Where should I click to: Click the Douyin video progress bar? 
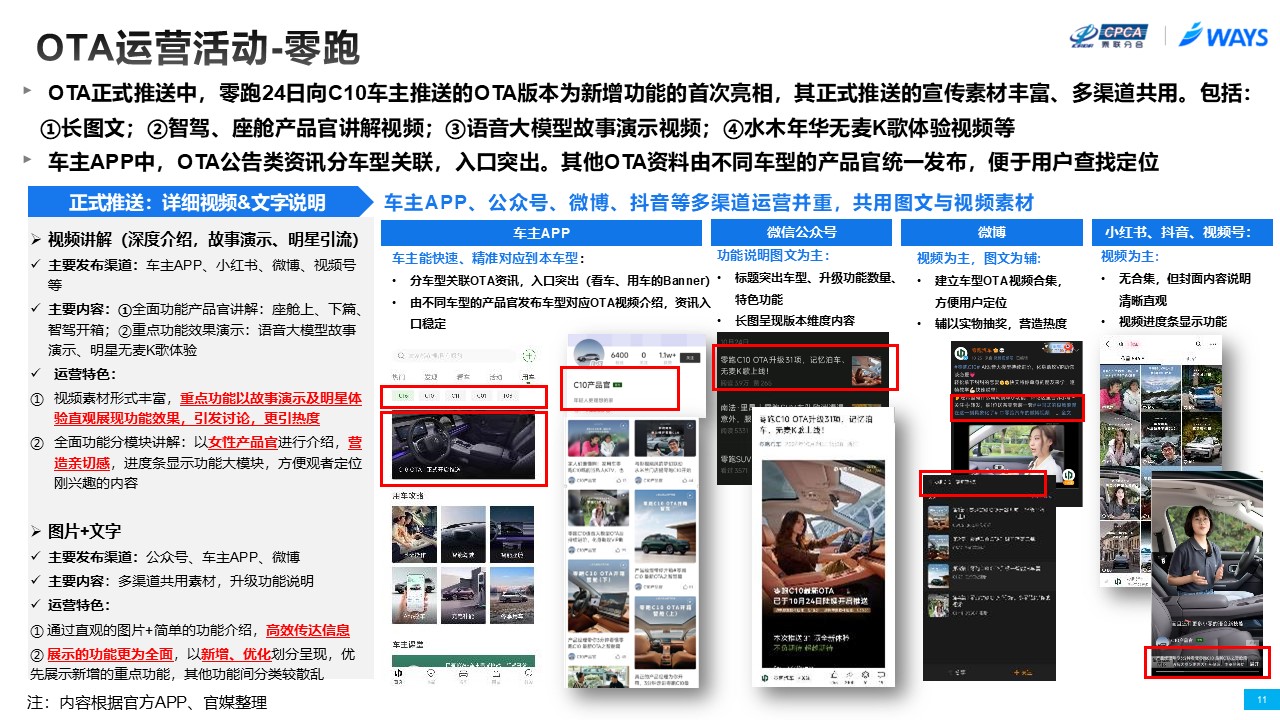click(x=1207, y=669)
